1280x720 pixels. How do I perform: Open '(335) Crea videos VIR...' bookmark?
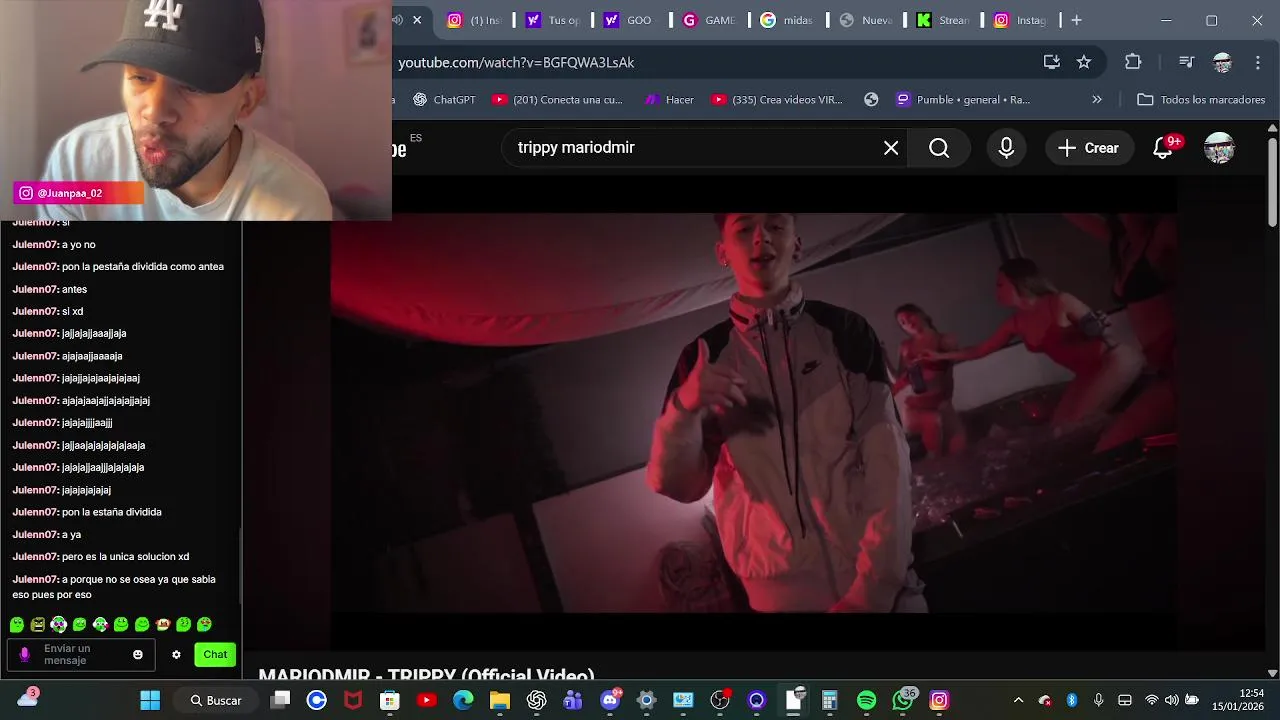pos(777,99)
